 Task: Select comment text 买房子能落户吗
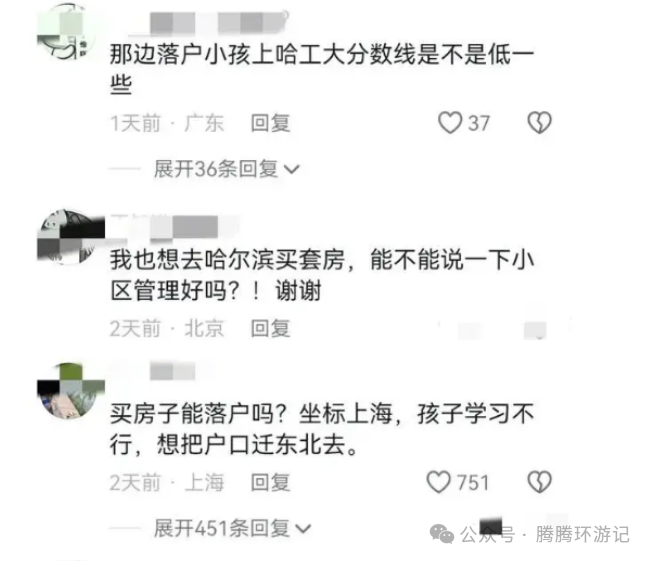(198, 413)
